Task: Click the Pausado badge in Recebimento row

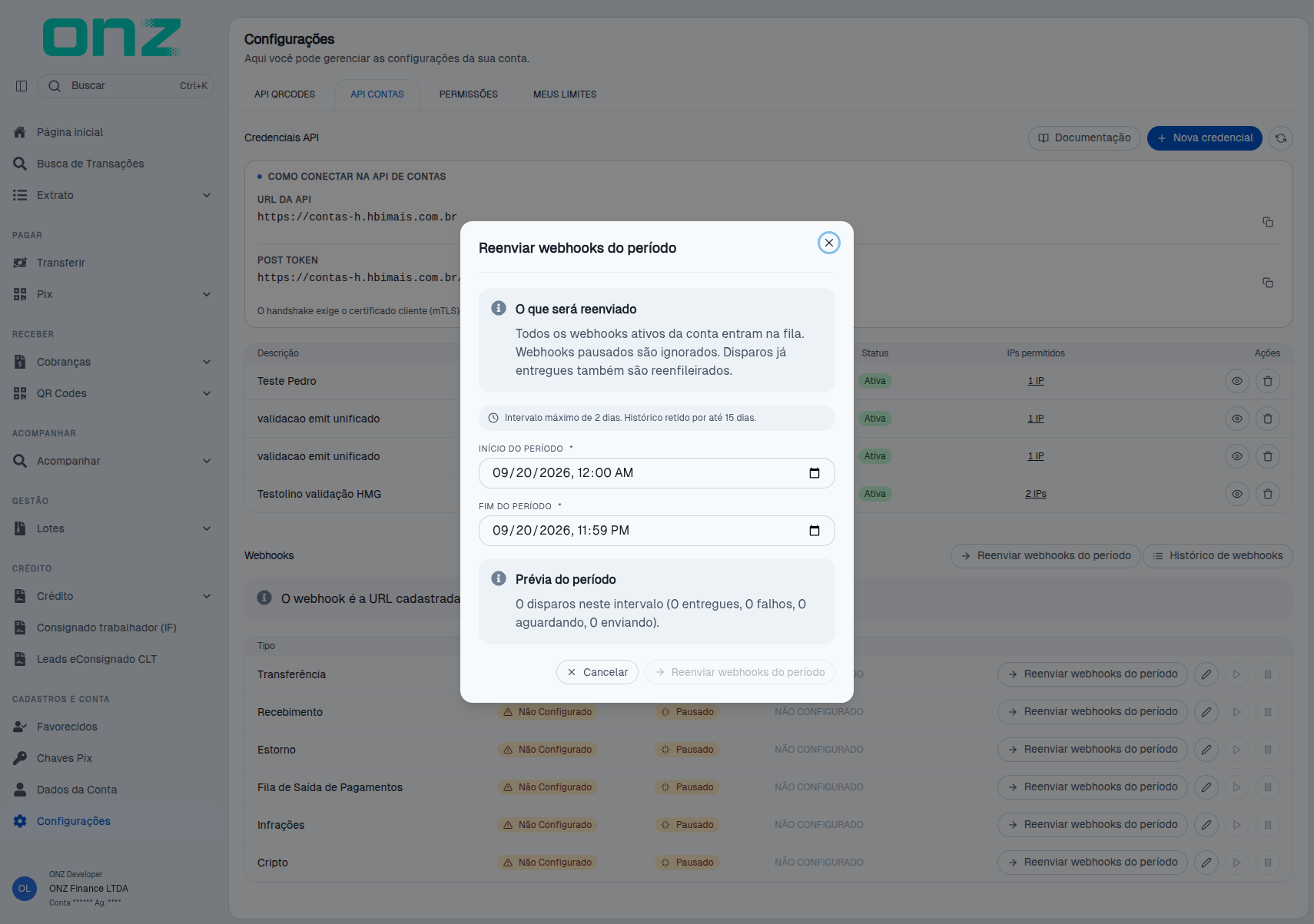Action: (x=687, y=712)
